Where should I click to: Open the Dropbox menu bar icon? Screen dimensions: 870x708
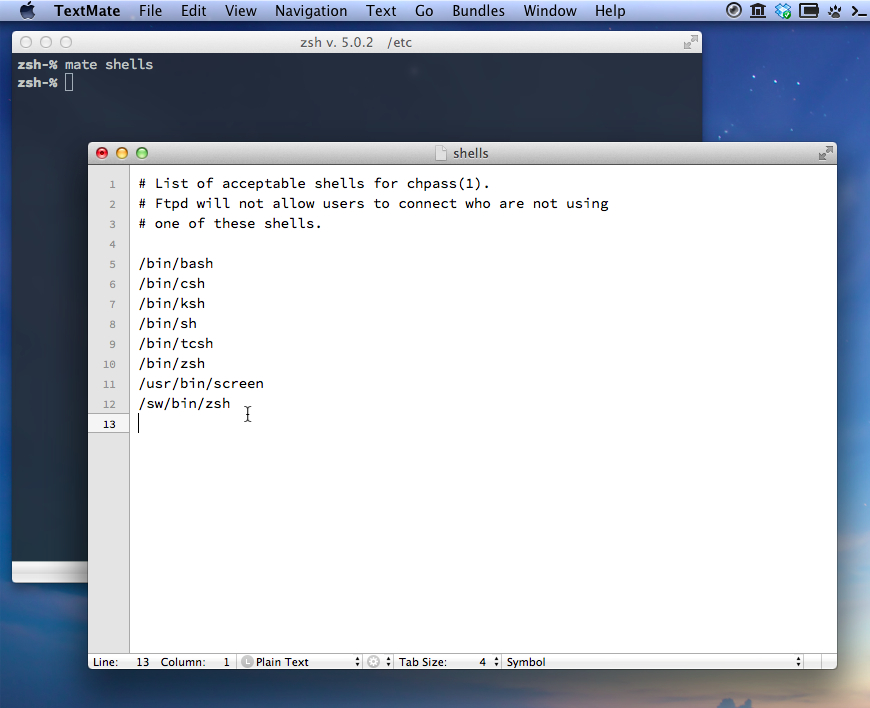click(x=783, y=11)
